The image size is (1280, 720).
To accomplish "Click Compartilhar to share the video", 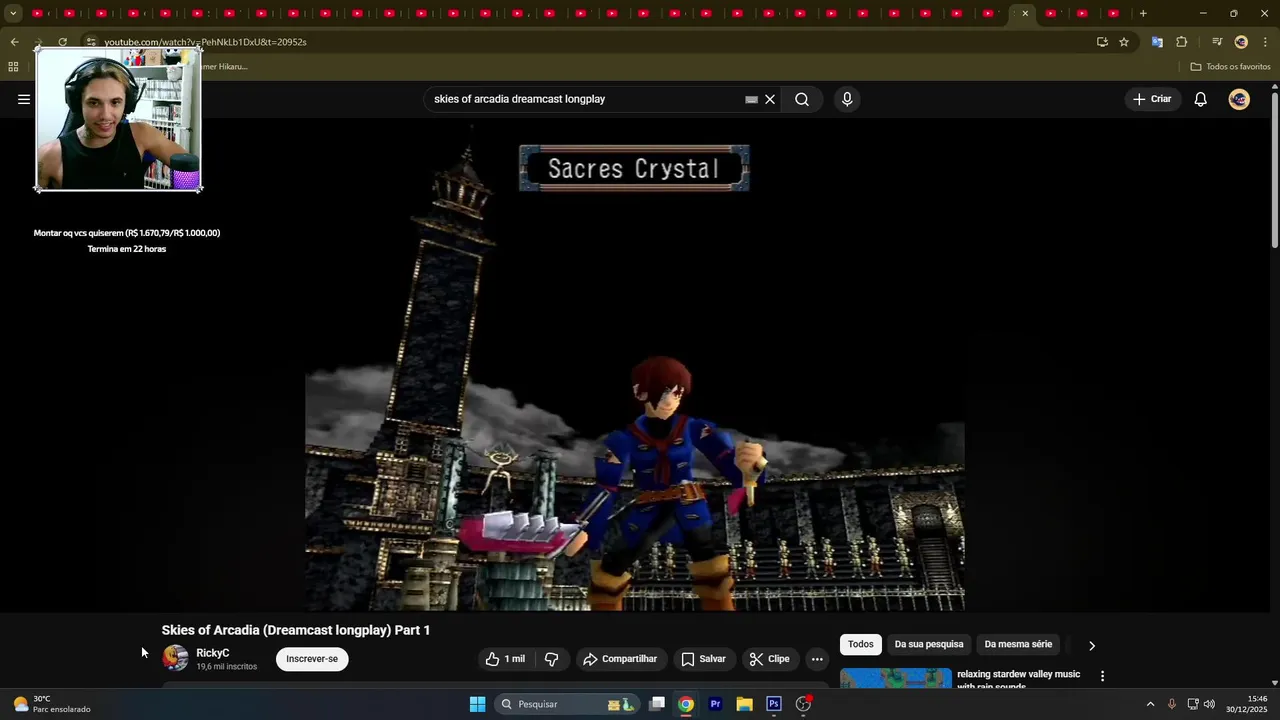I will click(620, 659).
